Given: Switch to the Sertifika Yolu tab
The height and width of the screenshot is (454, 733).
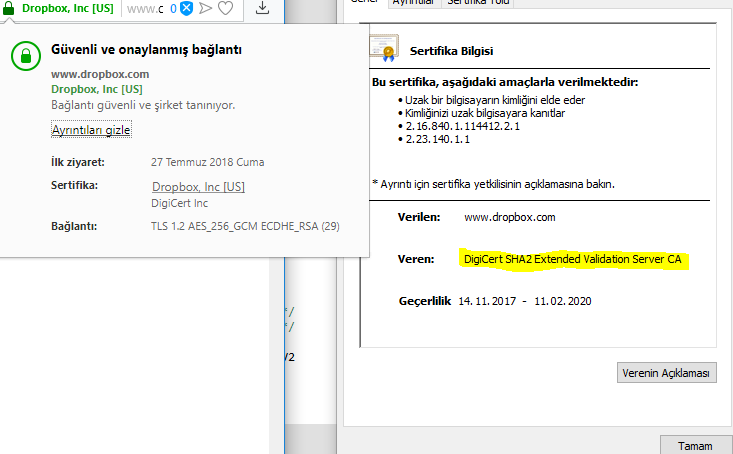Looking at the screenshot, I should (x=478, y=2).
